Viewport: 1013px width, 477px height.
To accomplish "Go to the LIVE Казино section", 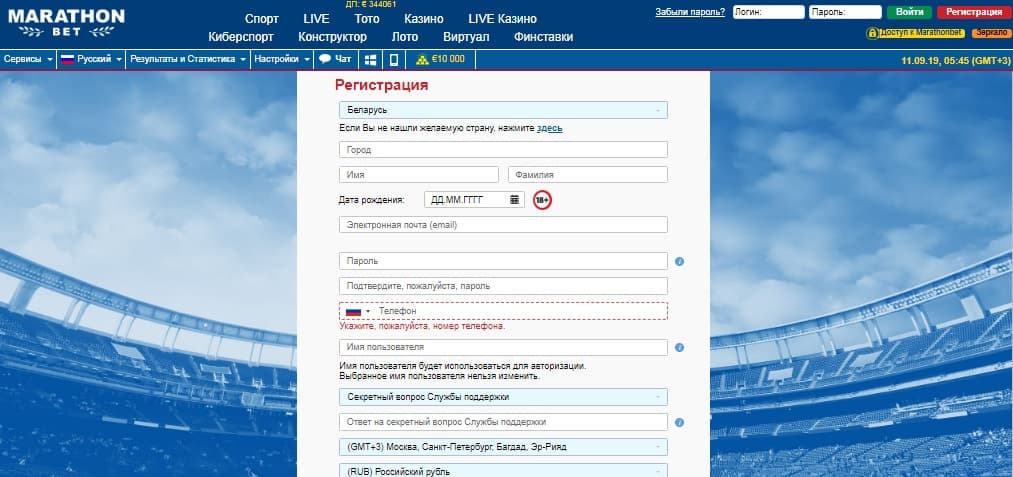I will (502, 19).
